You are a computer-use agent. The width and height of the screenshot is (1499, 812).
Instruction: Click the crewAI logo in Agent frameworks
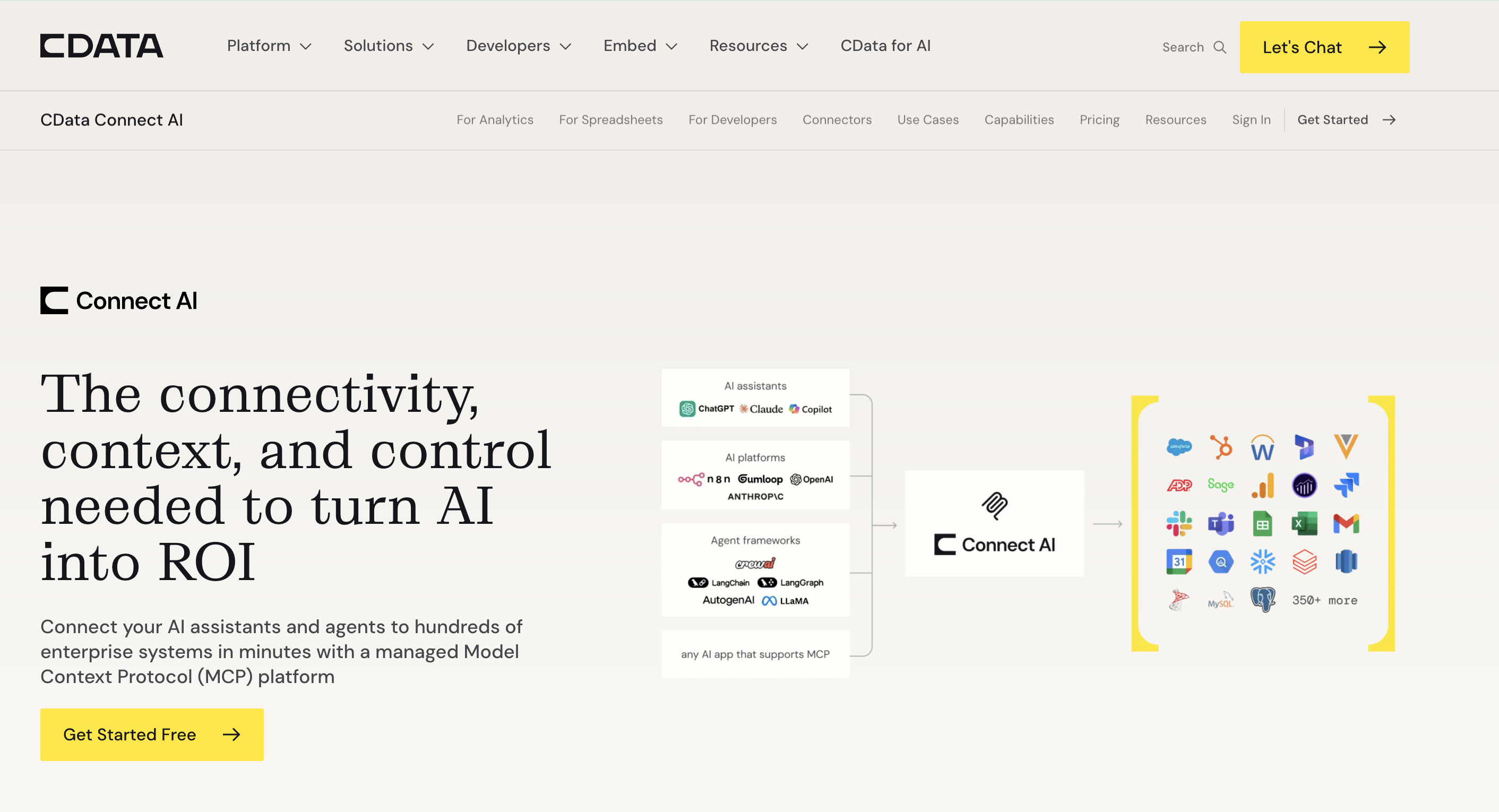click(755, 563)
